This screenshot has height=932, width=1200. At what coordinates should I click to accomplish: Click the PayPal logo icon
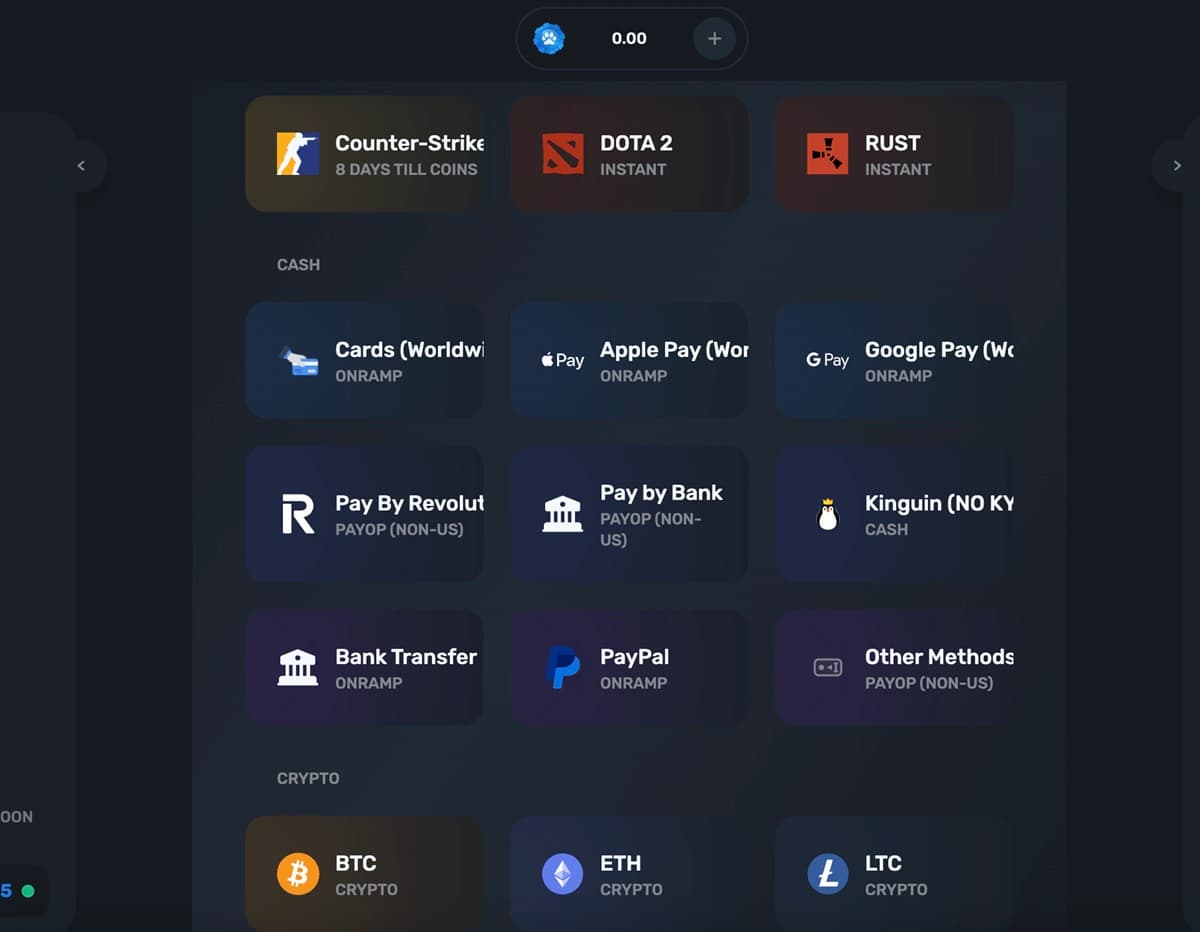[563, 668]
